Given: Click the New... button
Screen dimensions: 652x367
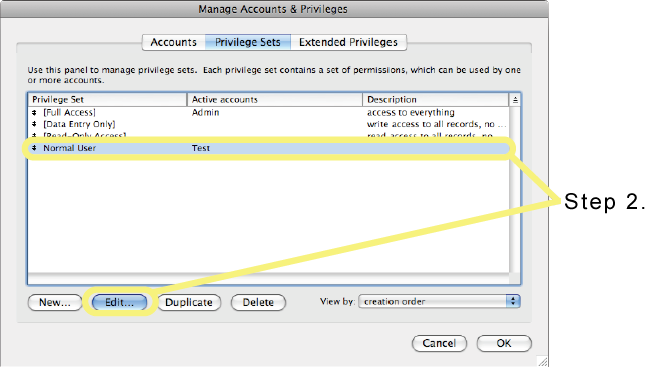Looking at the screenshot, I should [55, 302].
